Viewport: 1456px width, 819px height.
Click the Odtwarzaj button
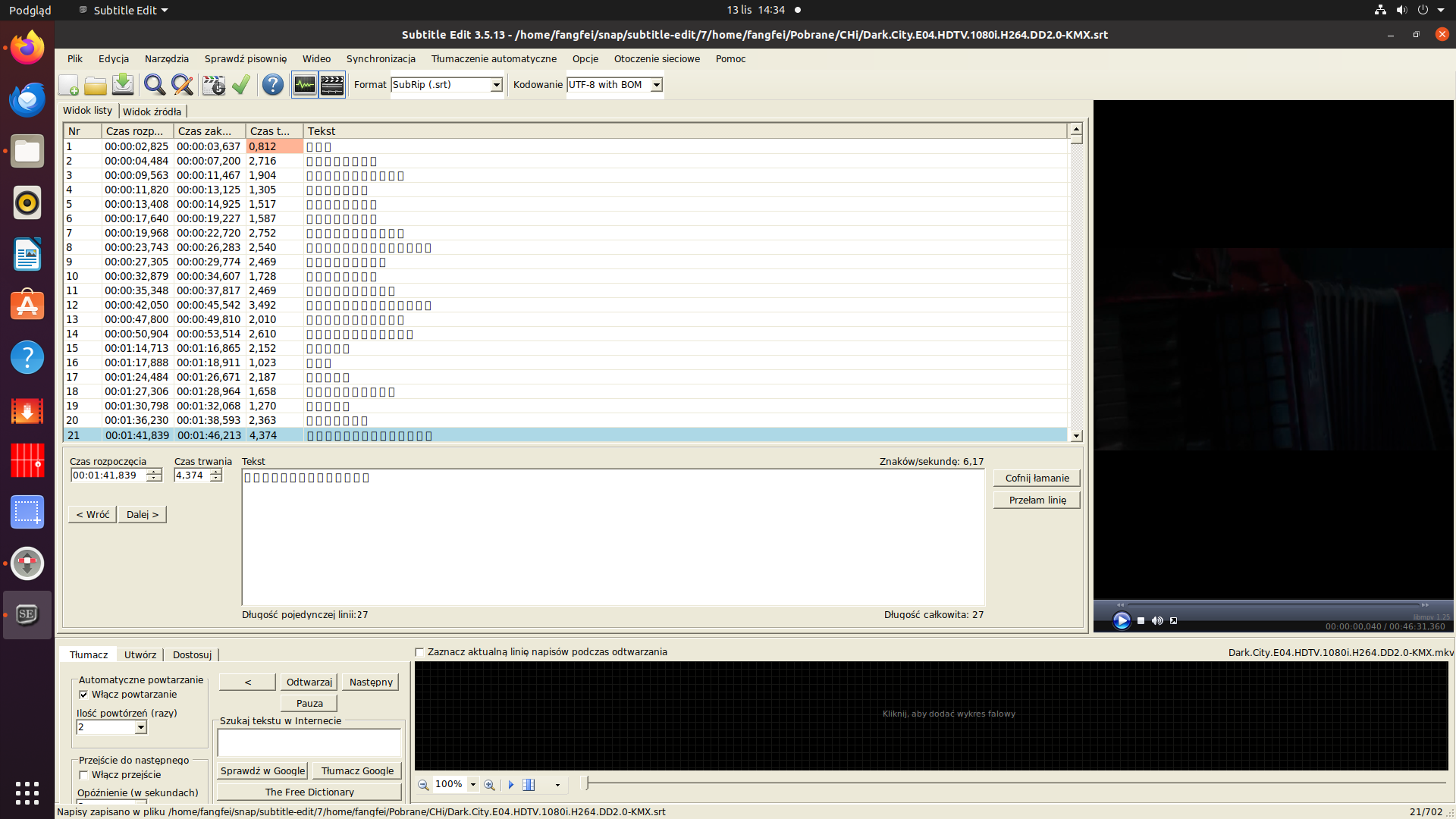pyautogui.click(x=309, y=682)
